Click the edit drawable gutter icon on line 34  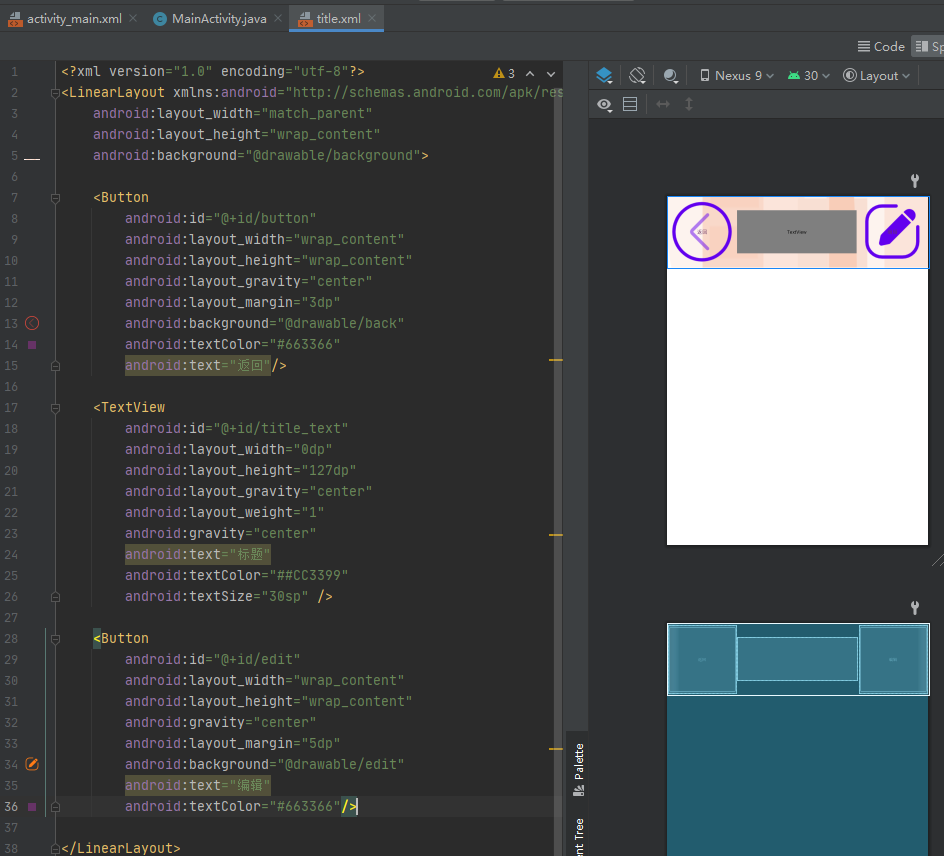pyautogui.click(x=32, y=765)
